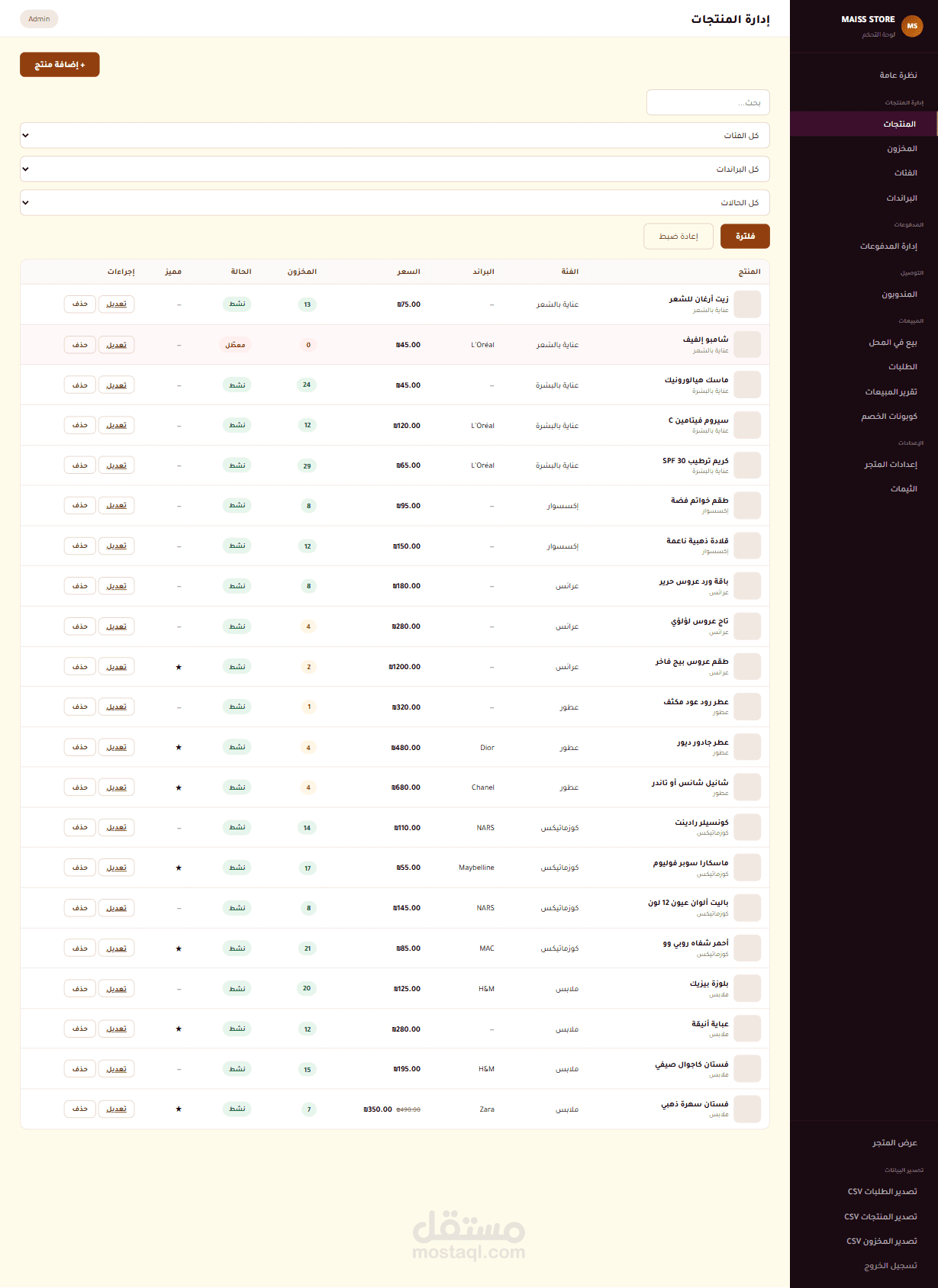
Task: Click featured star on ماسكارا سوبر فوليوم row
Action: point(179,868)
